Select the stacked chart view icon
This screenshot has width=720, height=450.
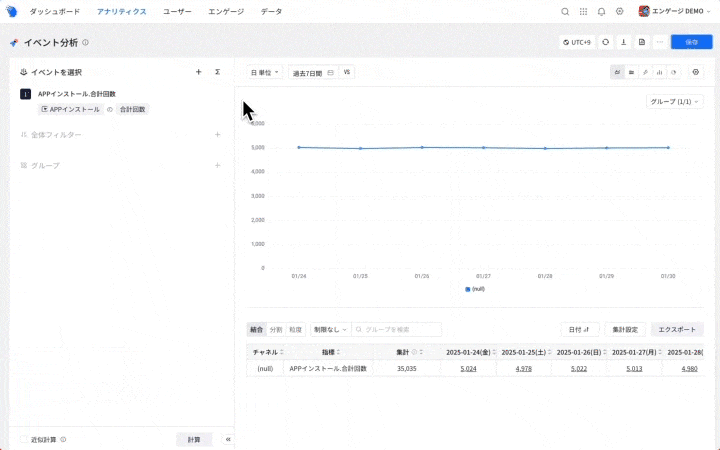(632, 72)
